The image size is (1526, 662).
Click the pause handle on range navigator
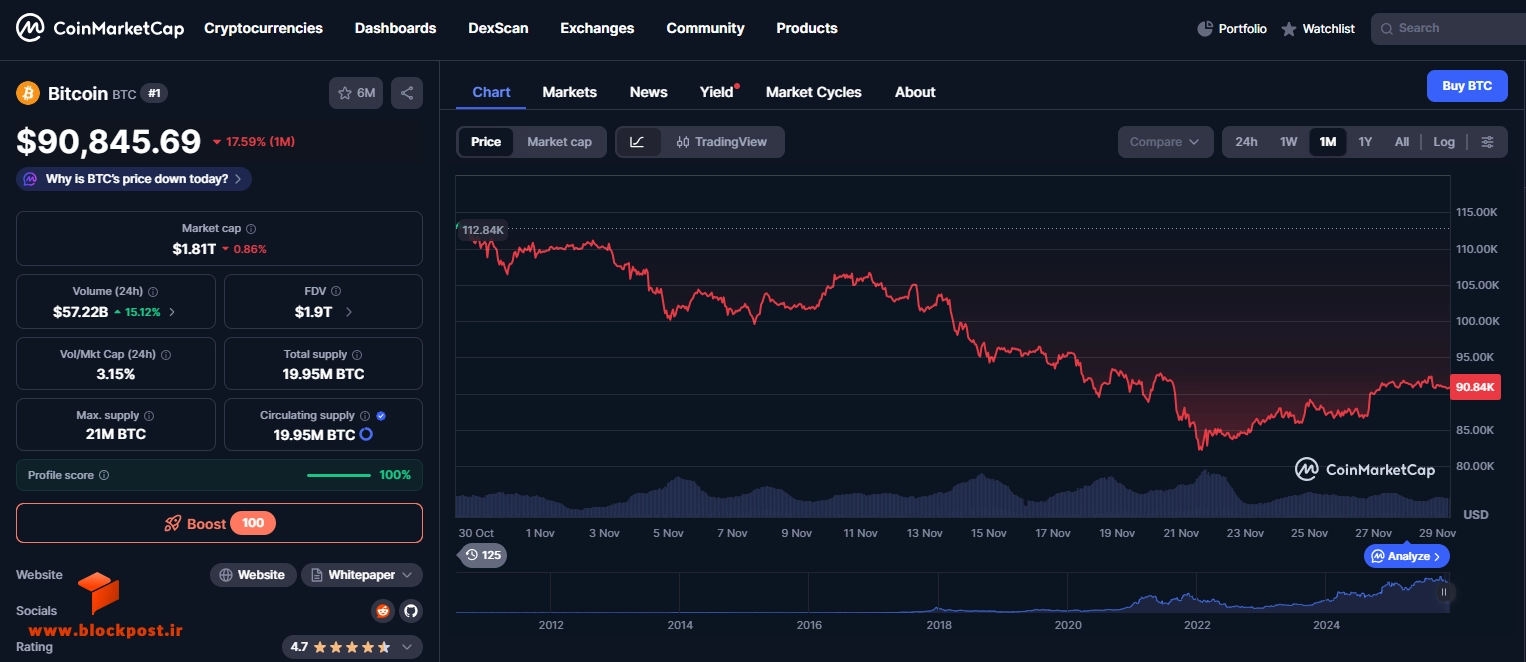click(1443, 593)
